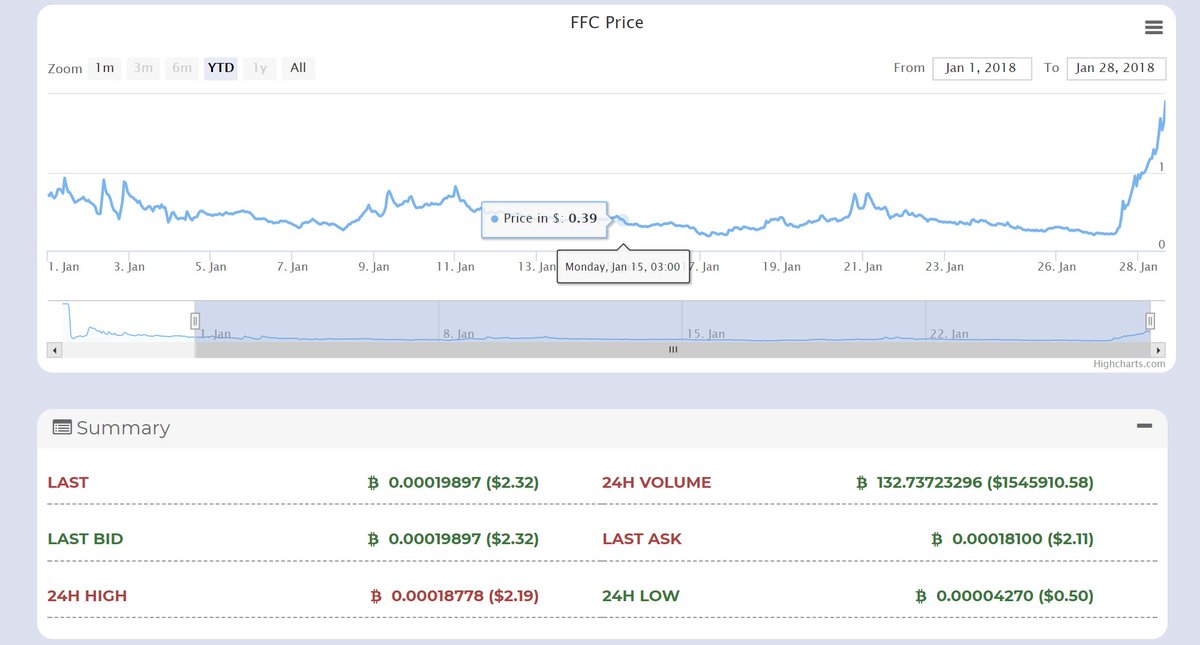Click the LAST ASK label
Viewport: 1200px width, 645px height.
click(642, 539)
